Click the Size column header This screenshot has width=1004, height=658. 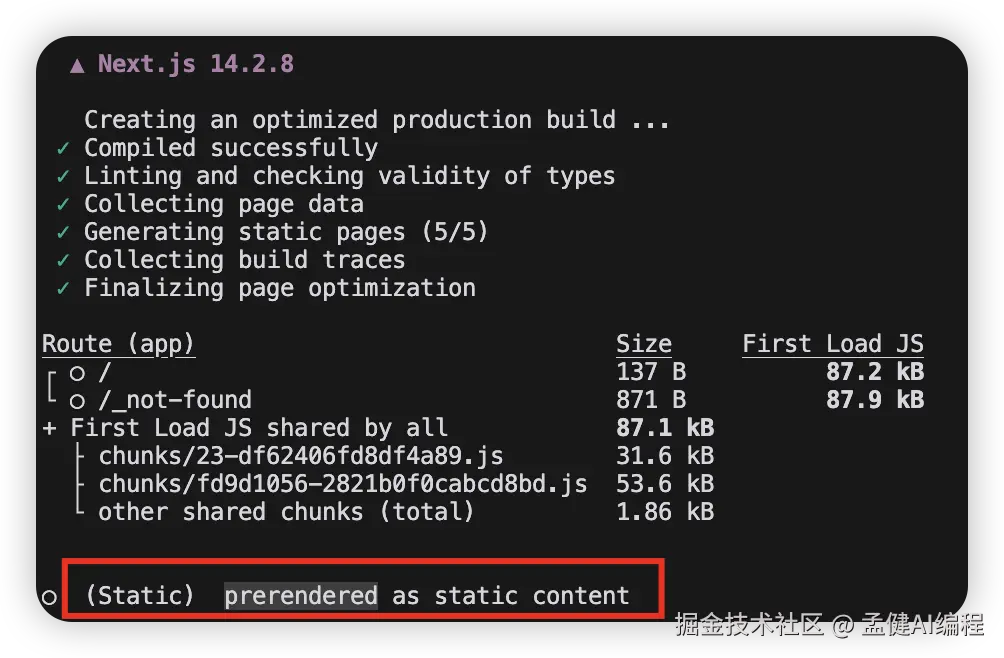tap(643, 344)
